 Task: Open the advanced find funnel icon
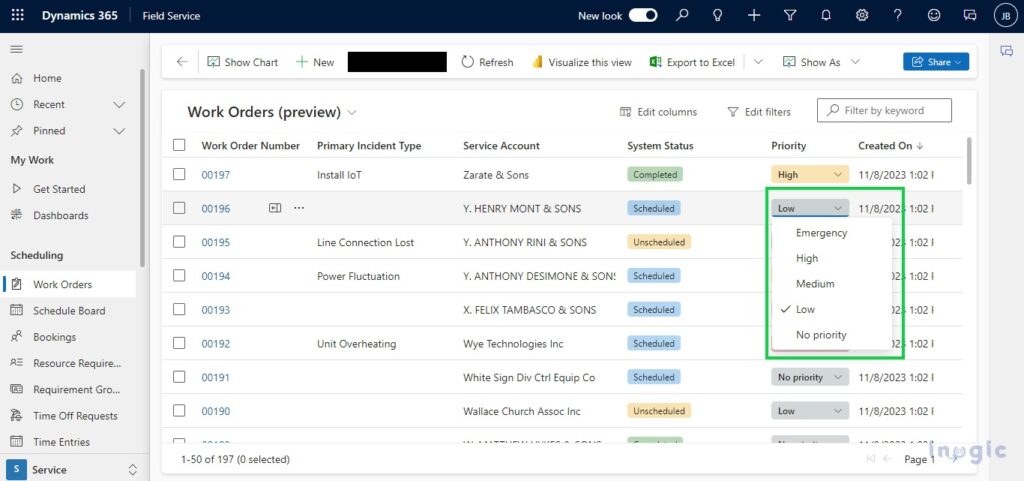790,15
